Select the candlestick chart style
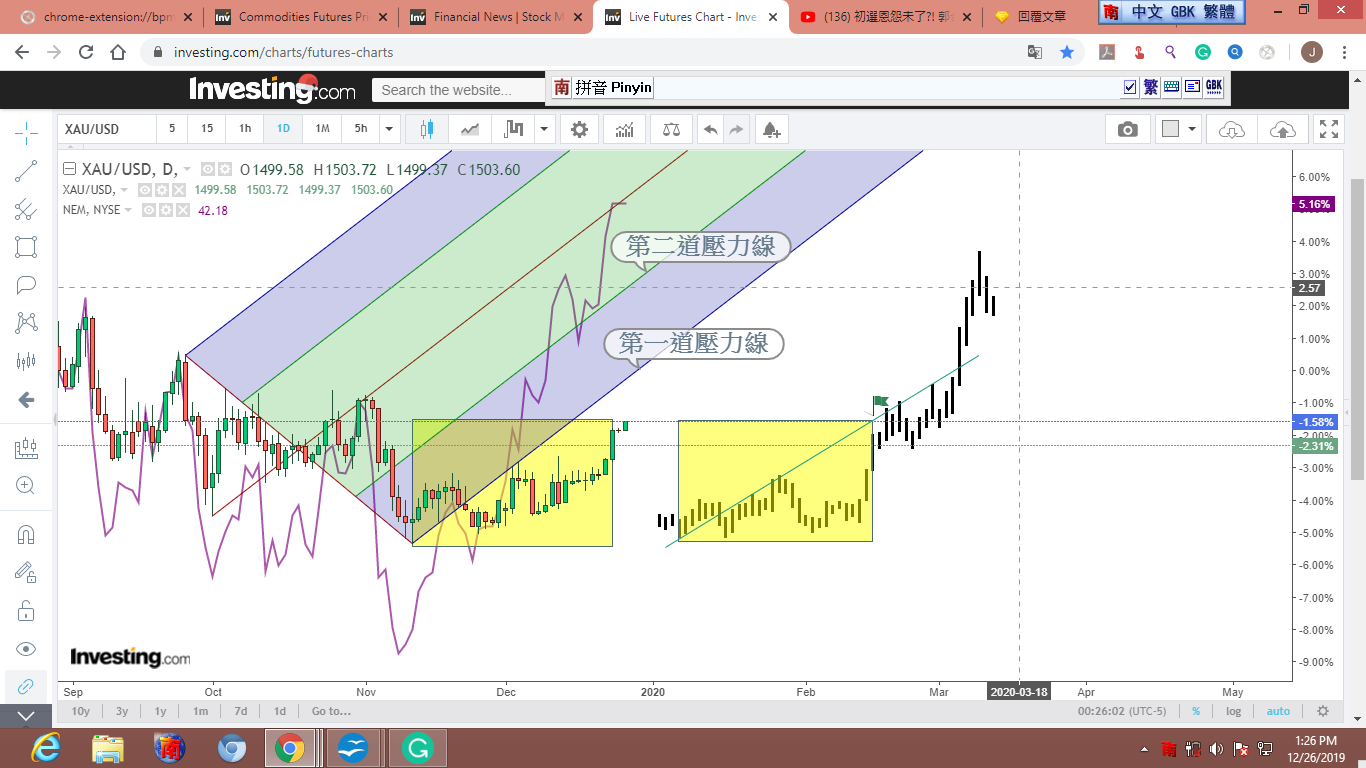This screenshot has height=768, width=1366. tap(428, 129)
